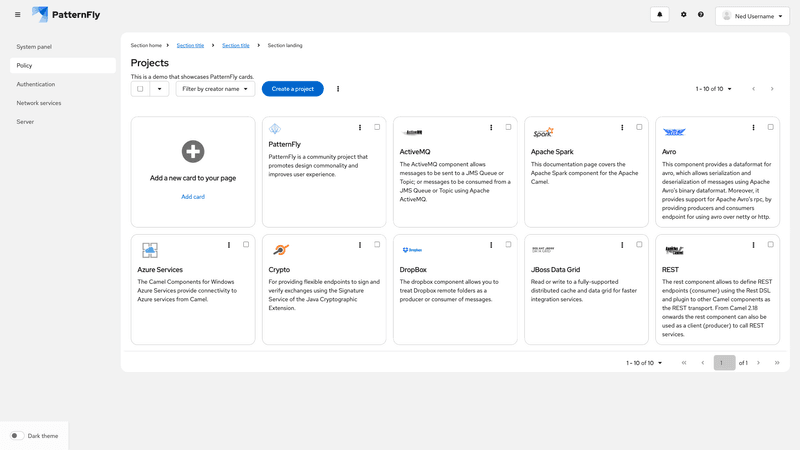Expand the Filter by creator name dropdown
This screenshot has height=450, width=800.
click(x=215, y=89)
